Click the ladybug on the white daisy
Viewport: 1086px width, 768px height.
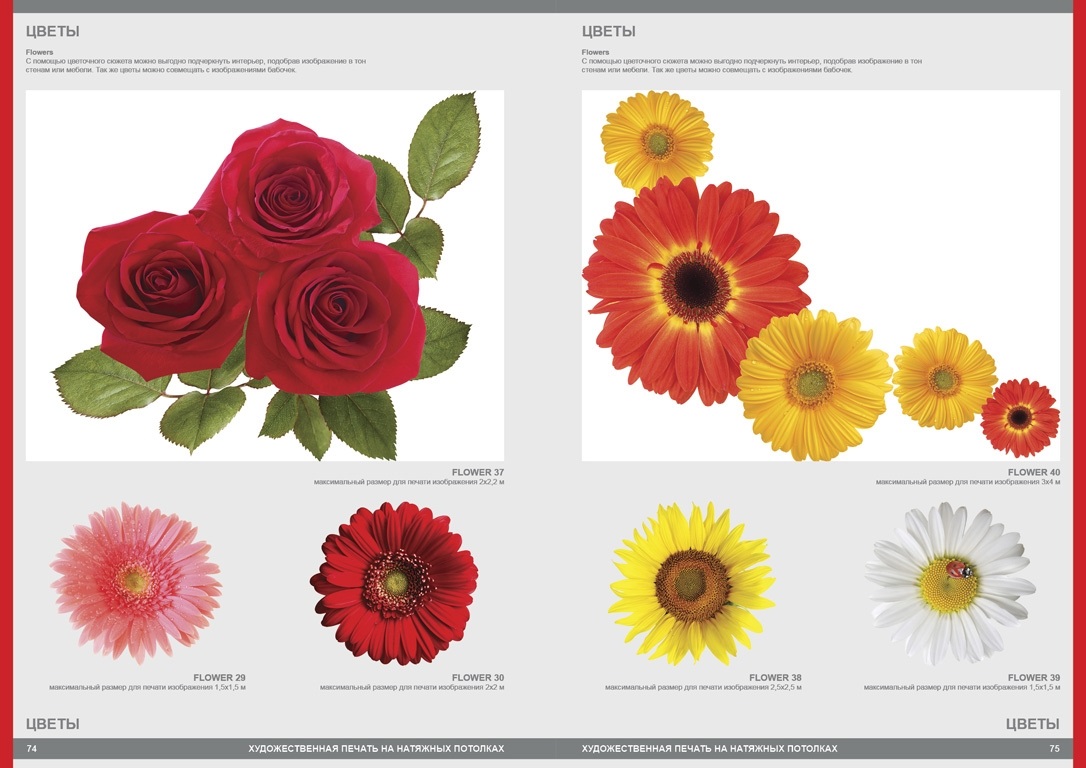[x=960, y=570]
